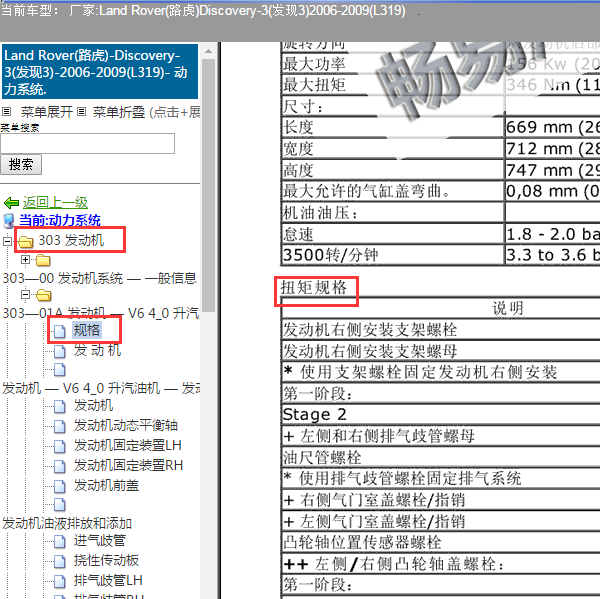Click document icon for 发动机固定装置RH
Screen dimensions: 600x599
pyautogui.click(x=60, y=465)
